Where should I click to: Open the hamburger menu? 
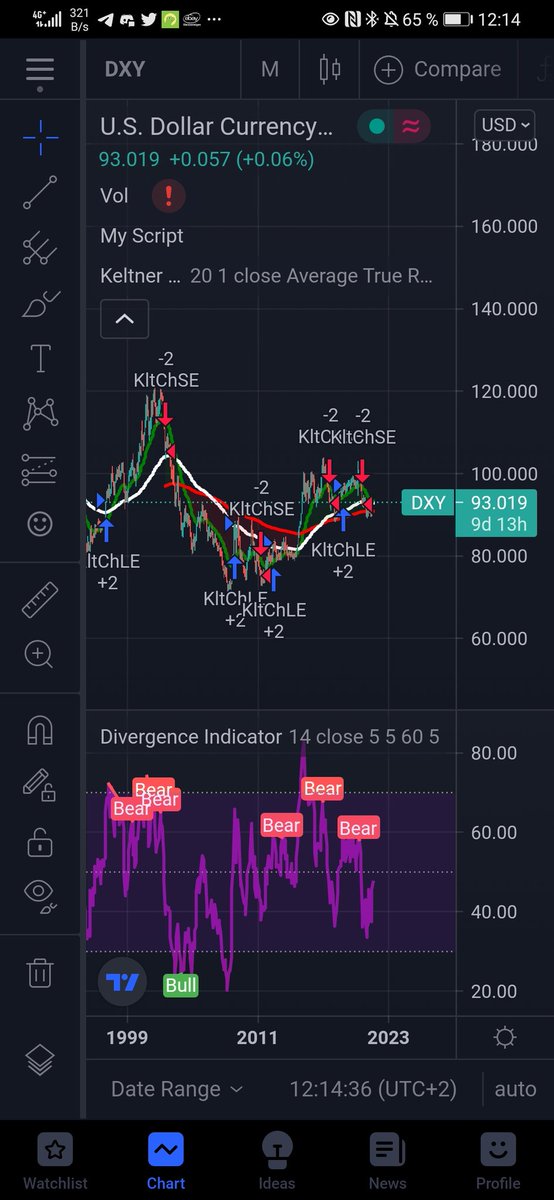coord(40,70)
